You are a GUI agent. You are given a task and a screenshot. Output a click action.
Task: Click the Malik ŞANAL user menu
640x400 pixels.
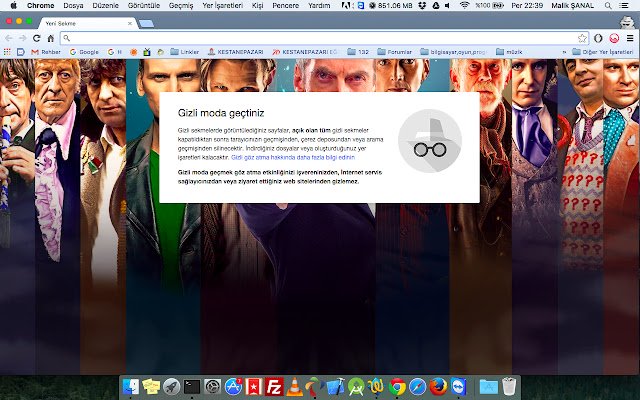[x=573, y=5]
